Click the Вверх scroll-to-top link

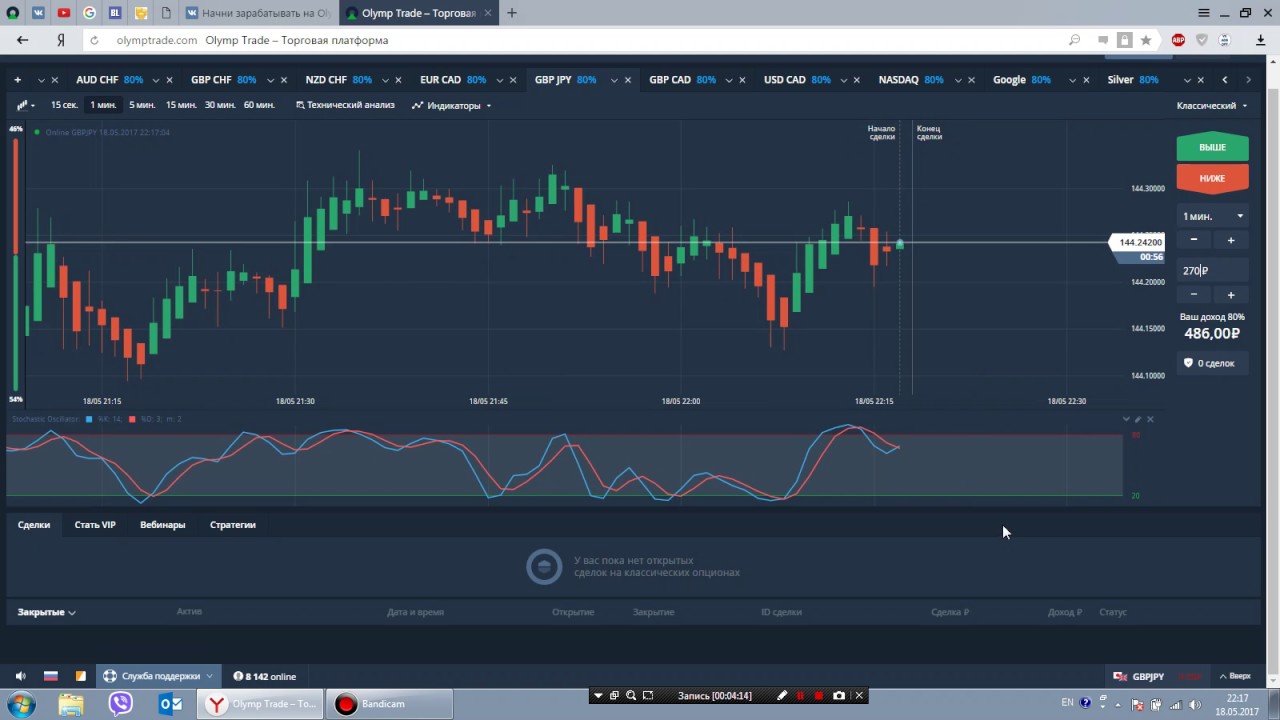pyautogui.click(x=1235, y=676)
